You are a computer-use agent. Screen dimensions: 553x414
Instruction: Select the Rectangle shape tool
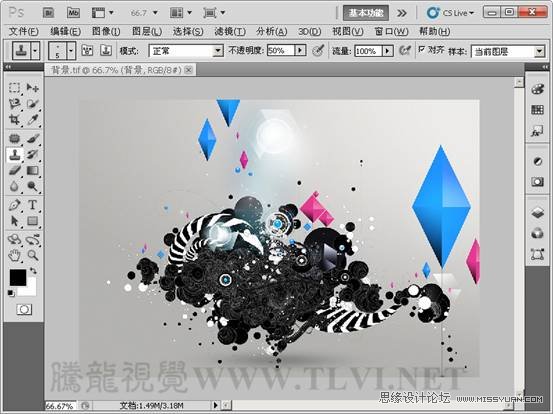(32, 221)
